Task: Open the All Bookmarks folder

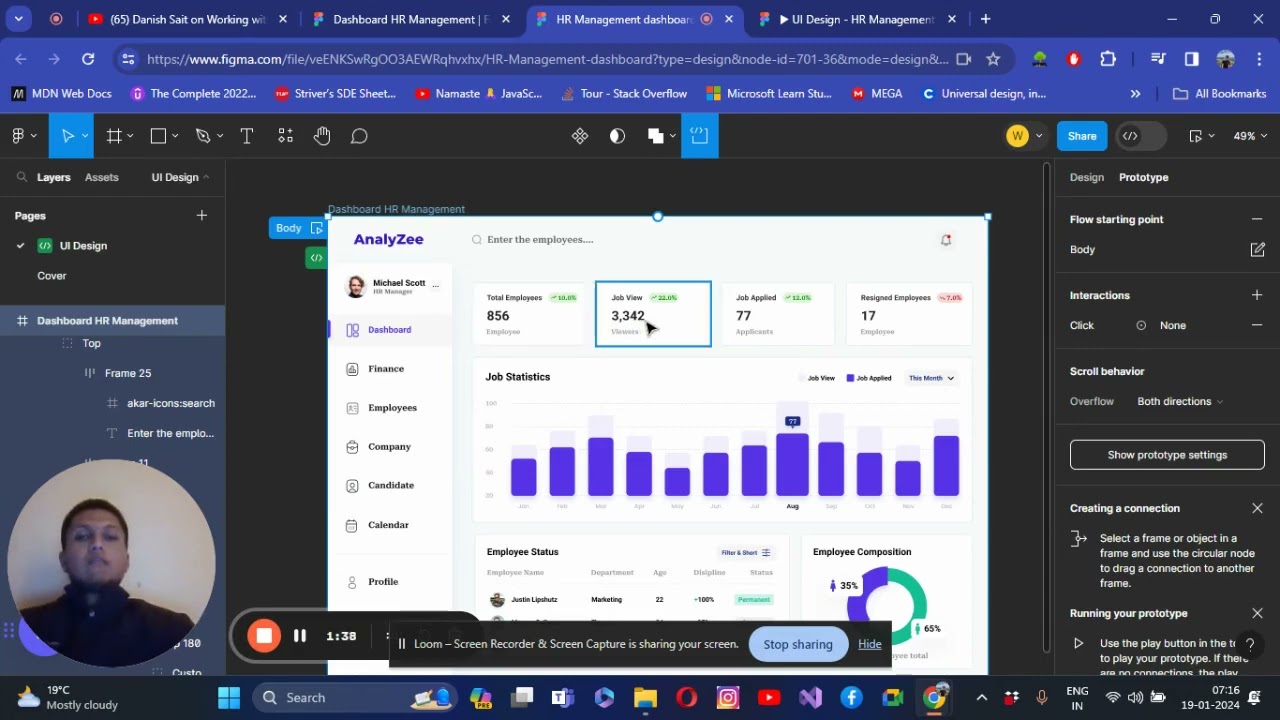Action: [x=1219, y=93]
